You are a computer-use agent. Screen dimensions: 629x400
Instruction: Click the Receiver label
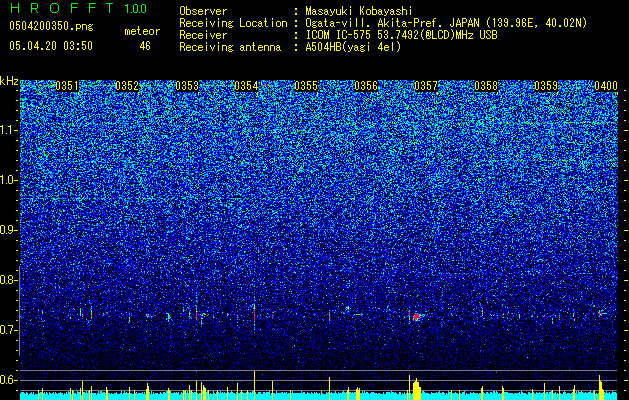coord(203,35)
